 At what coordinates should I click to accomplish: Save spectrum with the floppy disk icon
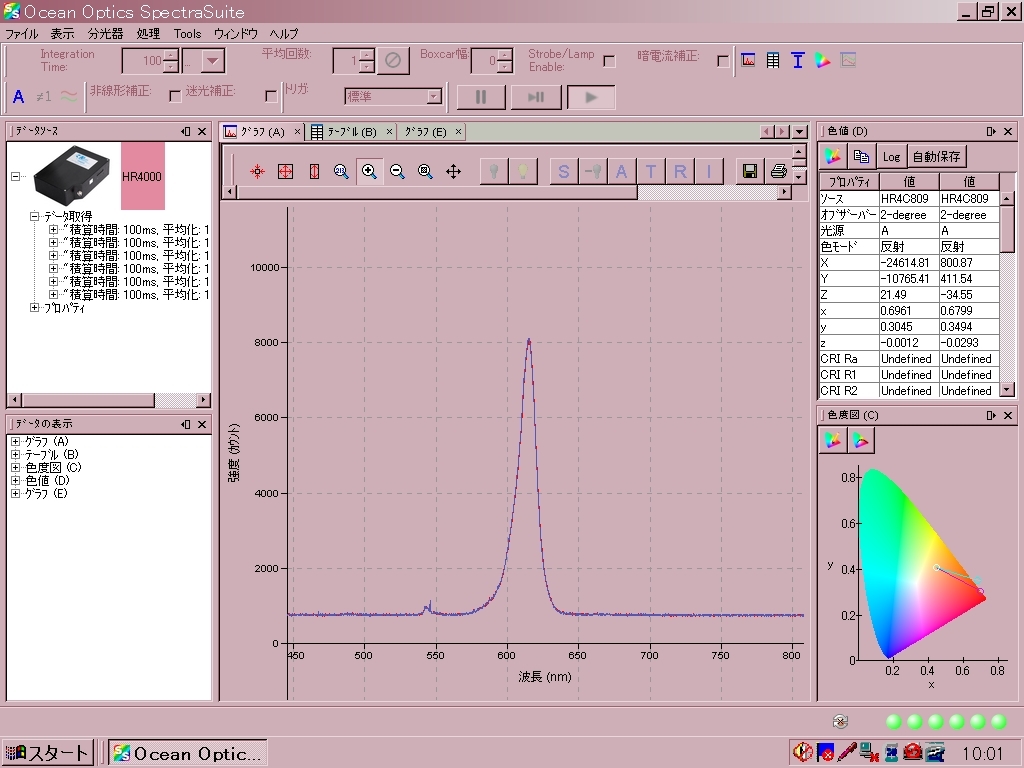coord(750,171)
